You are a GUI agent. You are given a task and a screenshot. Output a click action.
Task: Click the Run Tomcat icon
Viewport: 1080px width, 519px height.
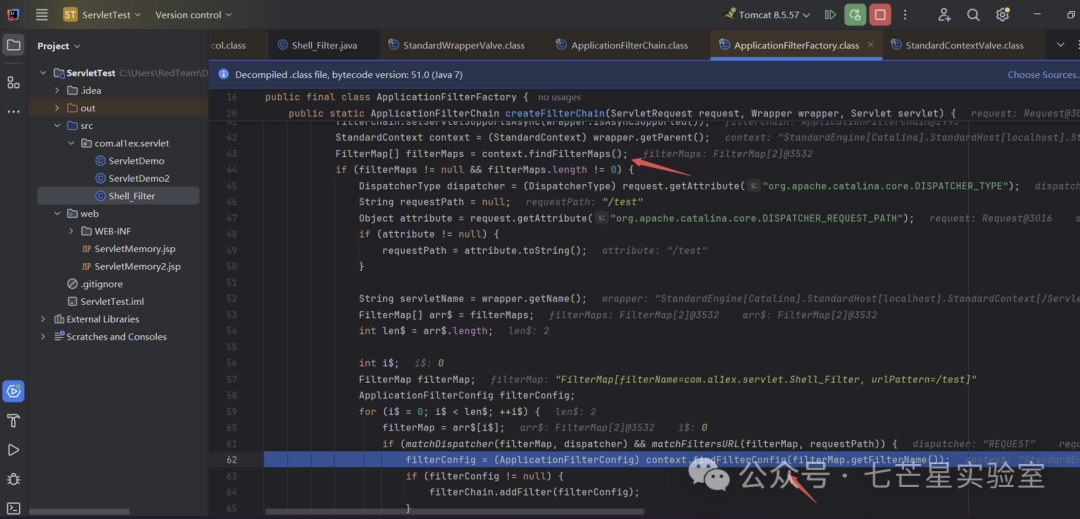830,14
